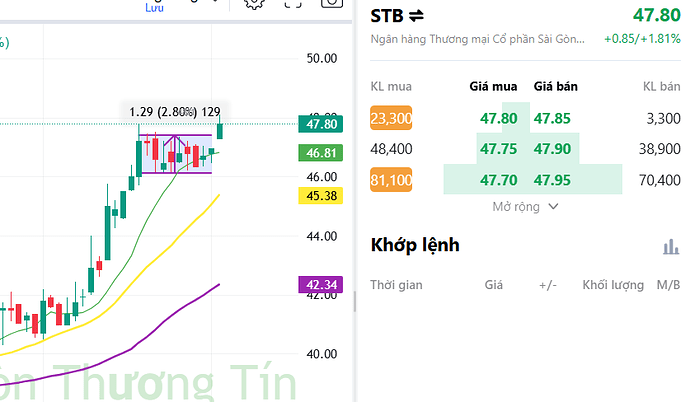Select the bid price 47.75
Viewport: 690px width, 402px height.
(499, 149)
